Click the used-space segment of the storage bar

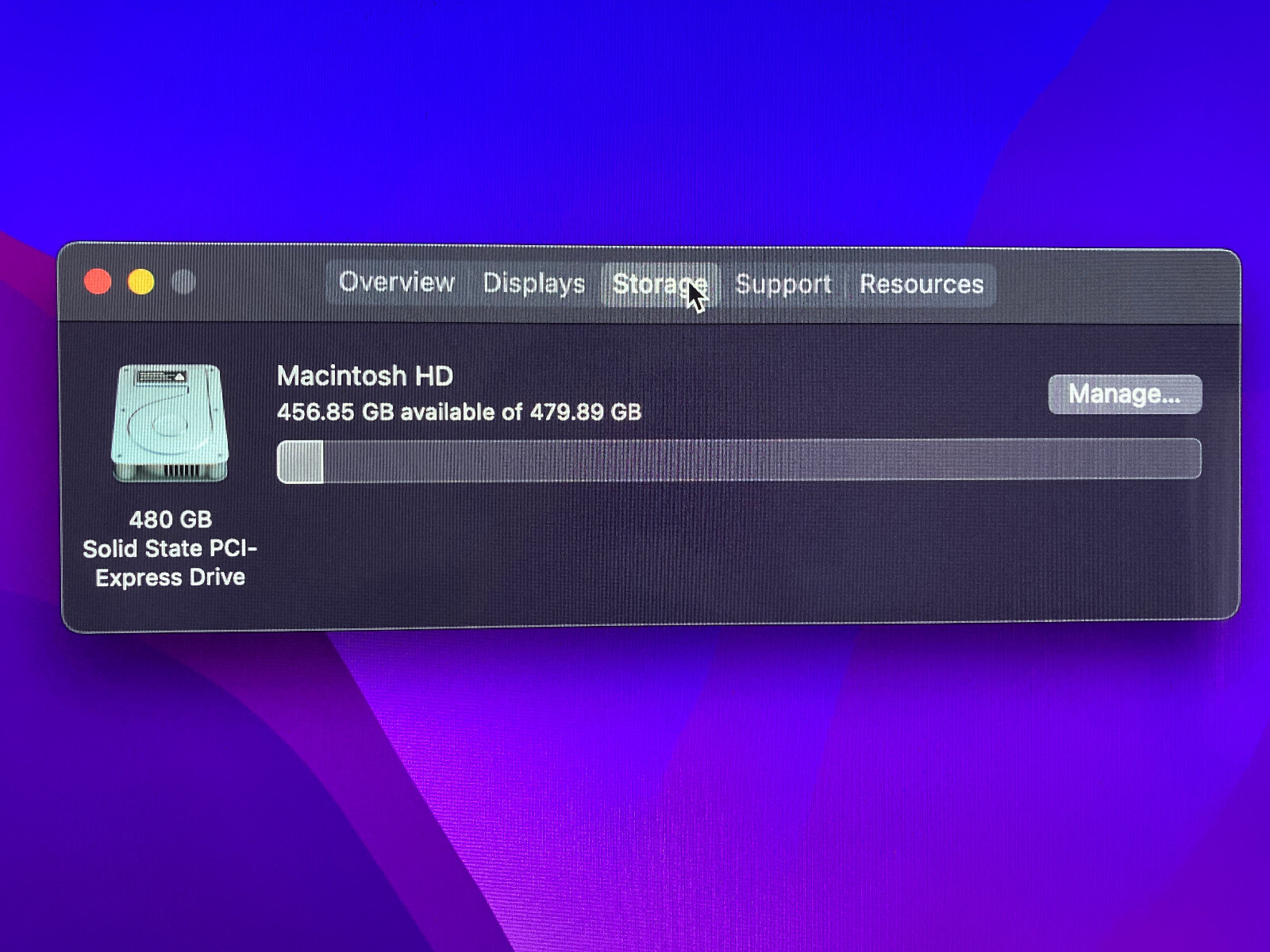click(x=300, y=461)
